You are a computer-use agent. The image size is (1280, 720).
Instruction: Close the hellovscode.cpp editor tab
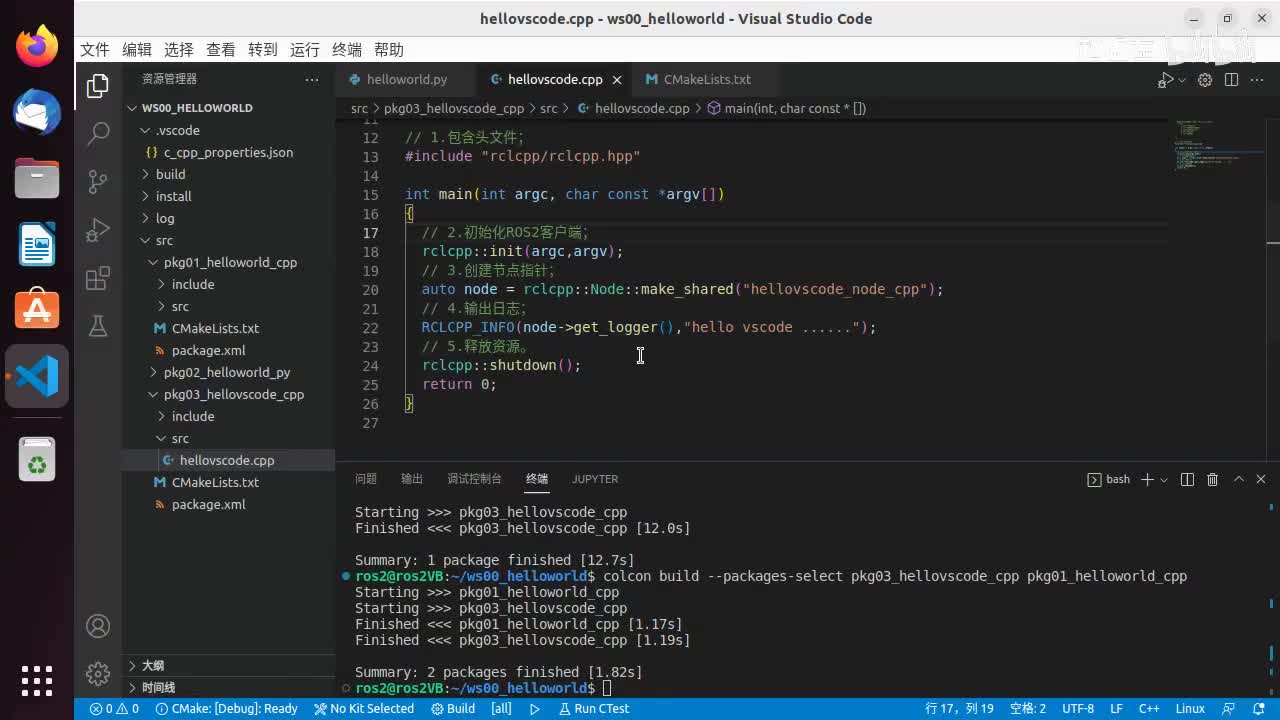point(617,80)
